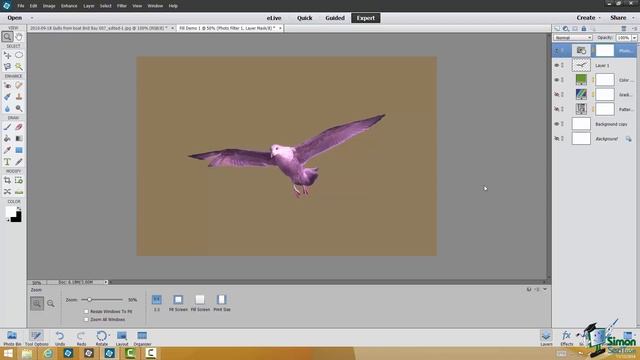640x360 pixels.
Task: Click the foreground white color swatch
Action: tap(11, 211)
